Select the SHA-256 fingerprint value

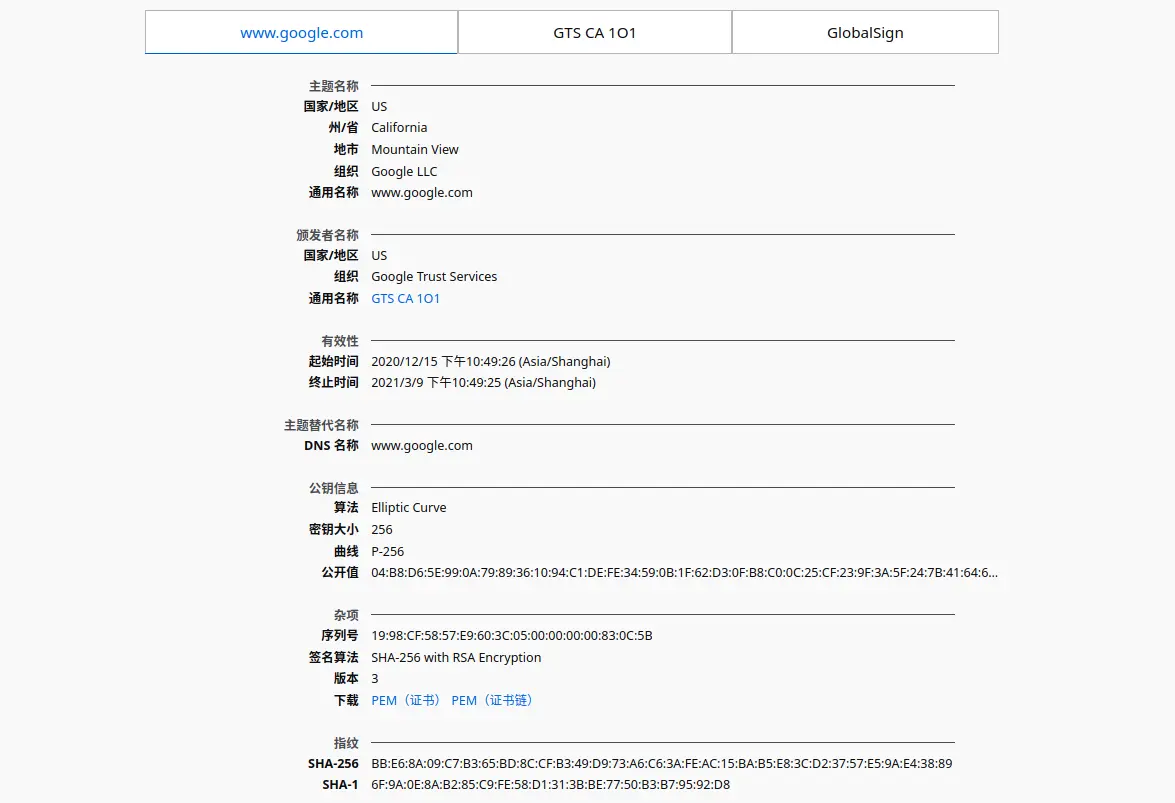pyautogui.click(x=661, y=763)
